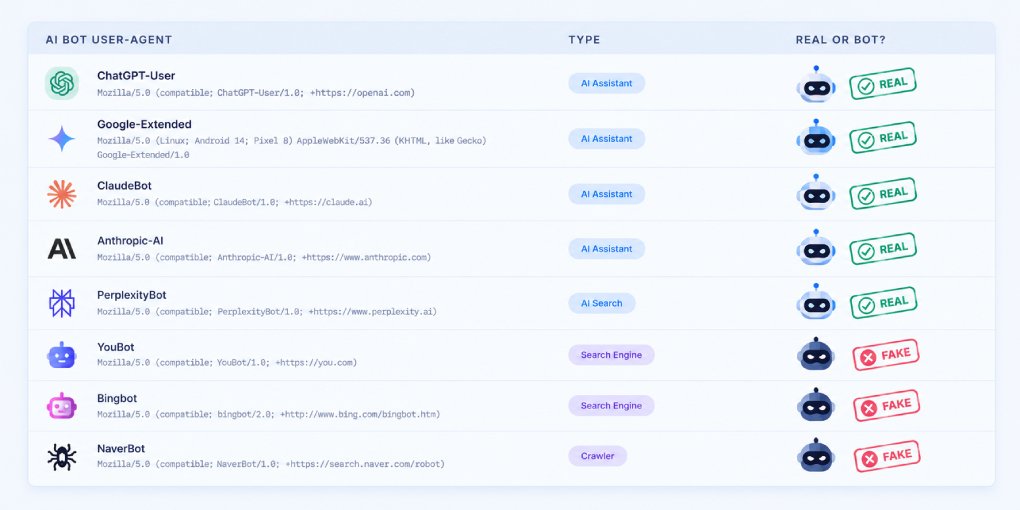The width and height of the screenshot is (1020, 510).
Task: Click the PerplexityBot name text
Action: coord(131,295)
